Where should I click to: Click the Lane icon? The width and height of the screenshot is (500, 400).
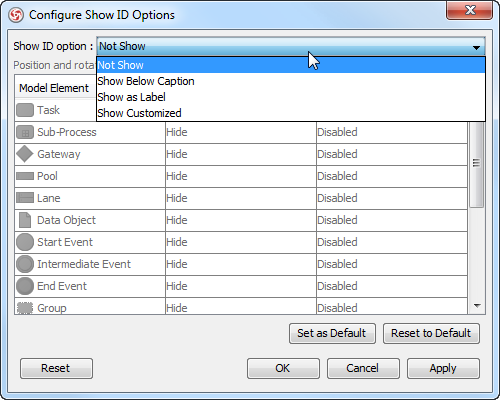coord(25,198)
